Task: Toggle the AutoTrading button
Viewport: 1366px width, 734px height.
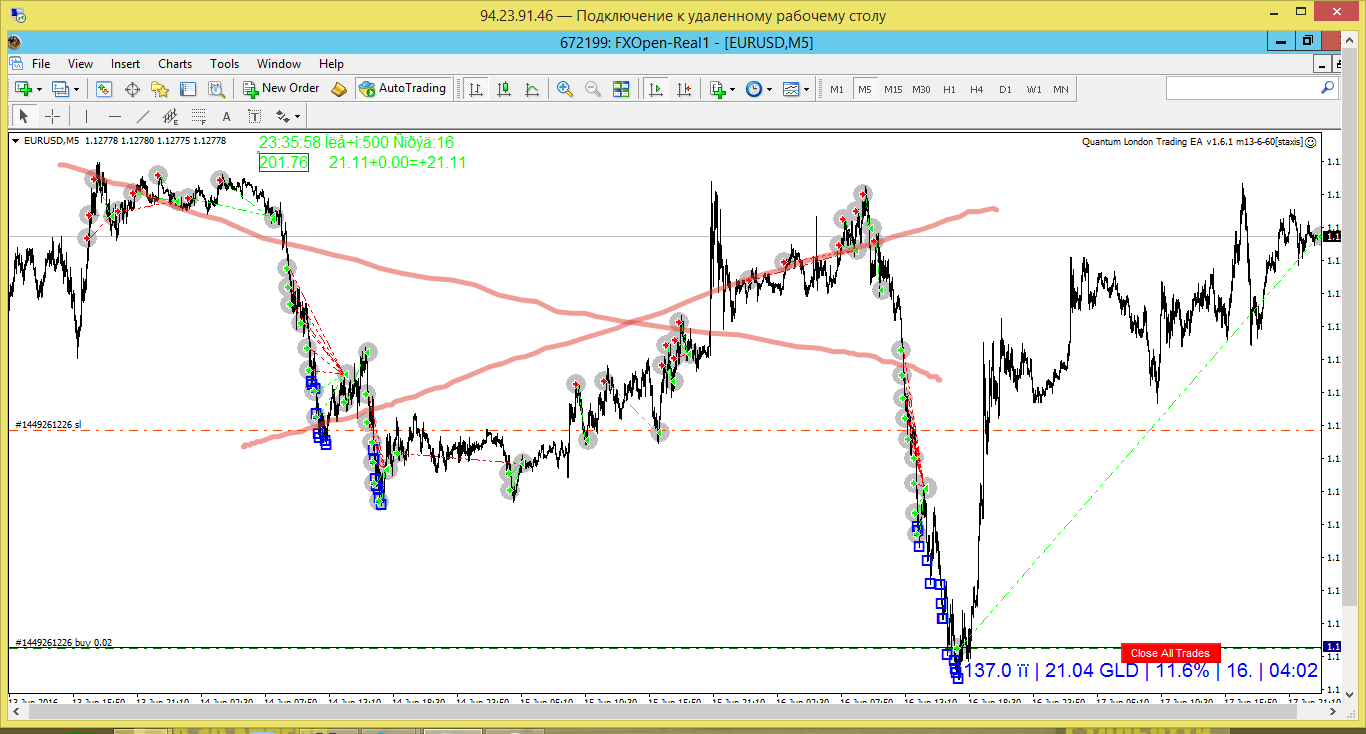Action: 402,89
